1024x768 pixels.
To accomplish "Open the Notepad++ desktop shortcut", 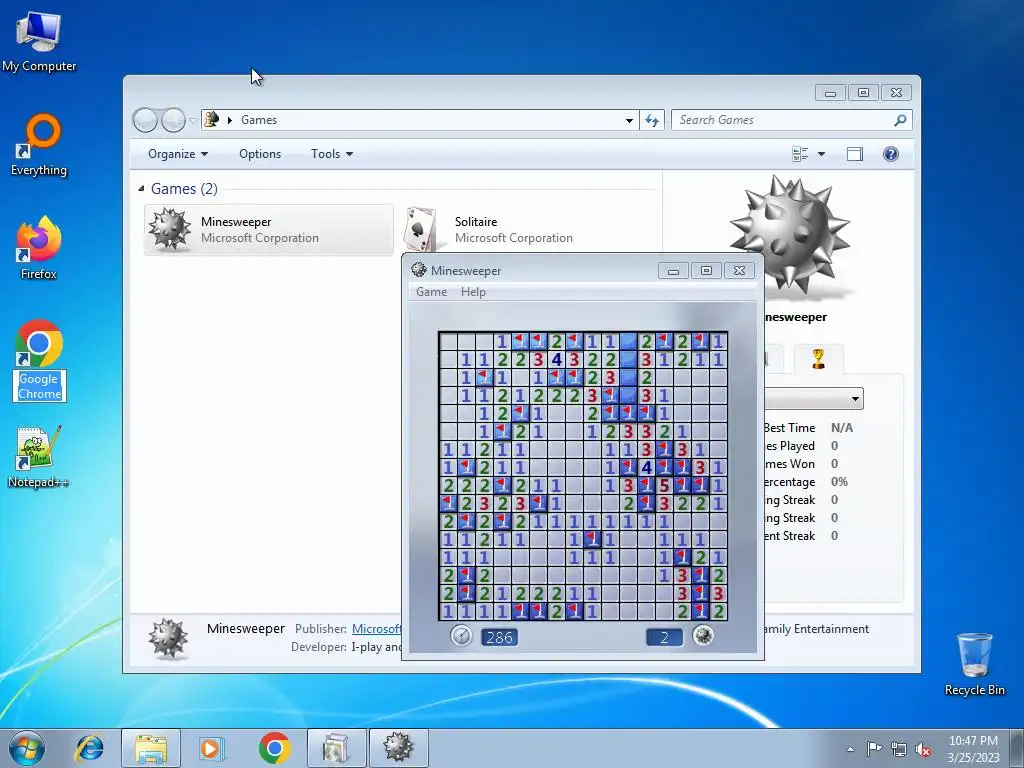I will click(x=39, y=456).
